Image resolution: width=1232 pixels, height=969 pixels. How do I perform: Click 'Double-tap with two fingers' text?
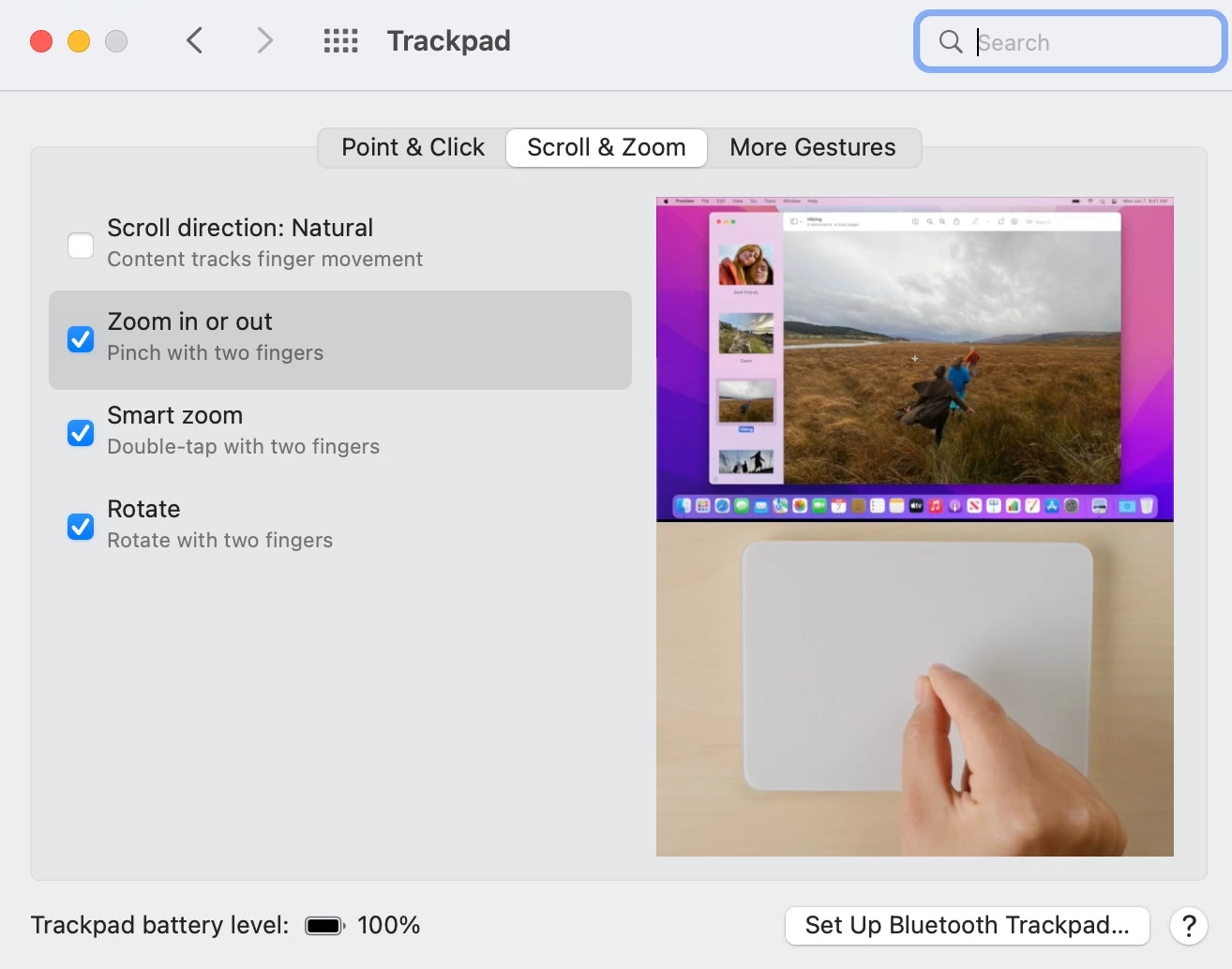[x=244, y=447]
